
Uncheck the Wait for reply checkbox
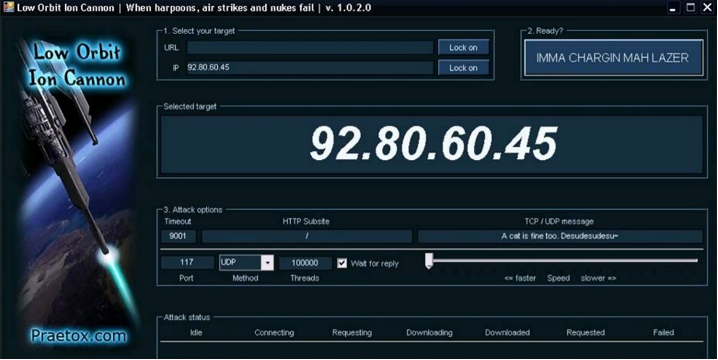(342, 263)
